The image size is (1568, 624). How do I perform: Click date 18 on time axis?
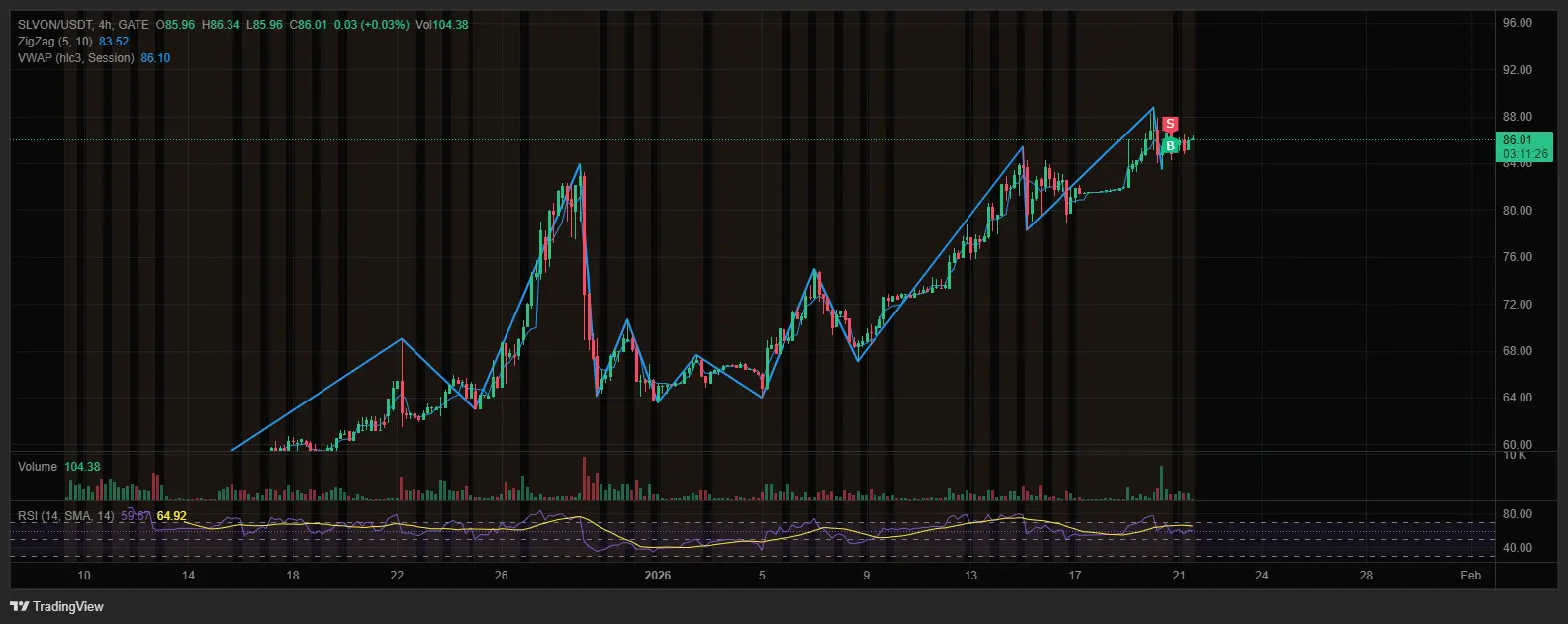[292, 576]
